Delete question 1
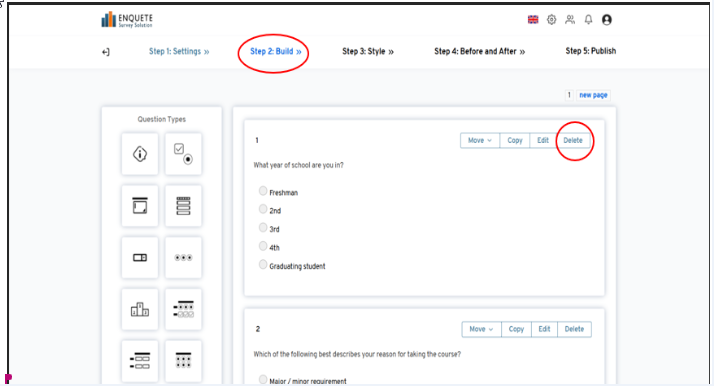 (573, 141)
